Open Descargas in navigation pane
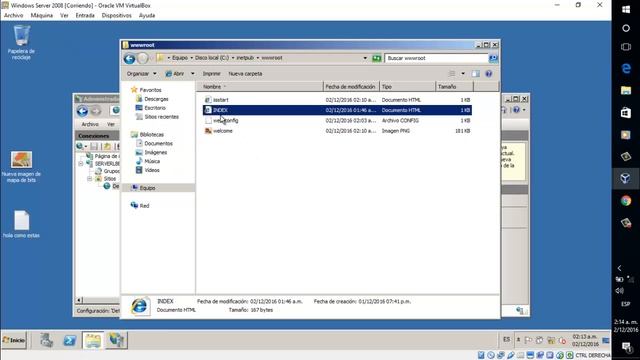Image resolution: width=640 pixels, height=360 pixels. point(156,99)
